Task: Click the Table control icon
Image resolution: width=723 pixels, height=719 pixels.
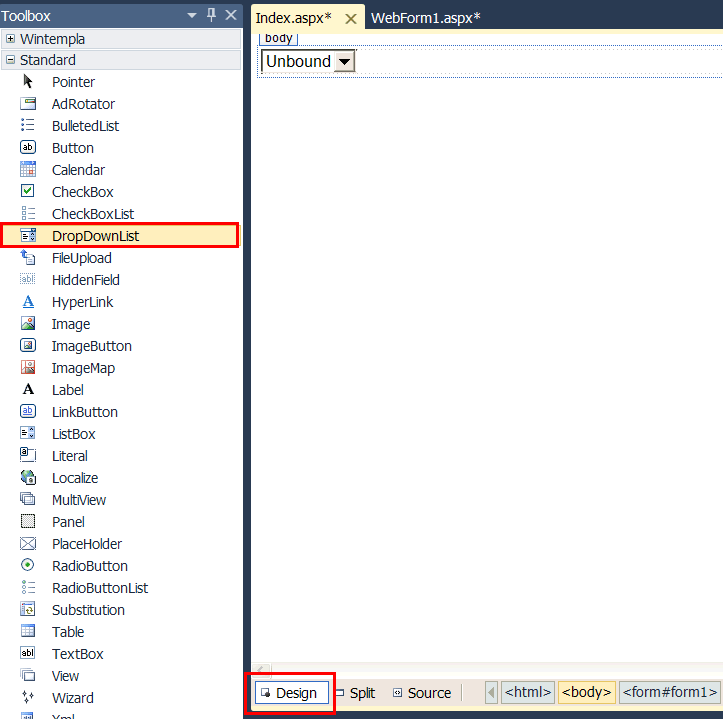Action: (28, 631)
